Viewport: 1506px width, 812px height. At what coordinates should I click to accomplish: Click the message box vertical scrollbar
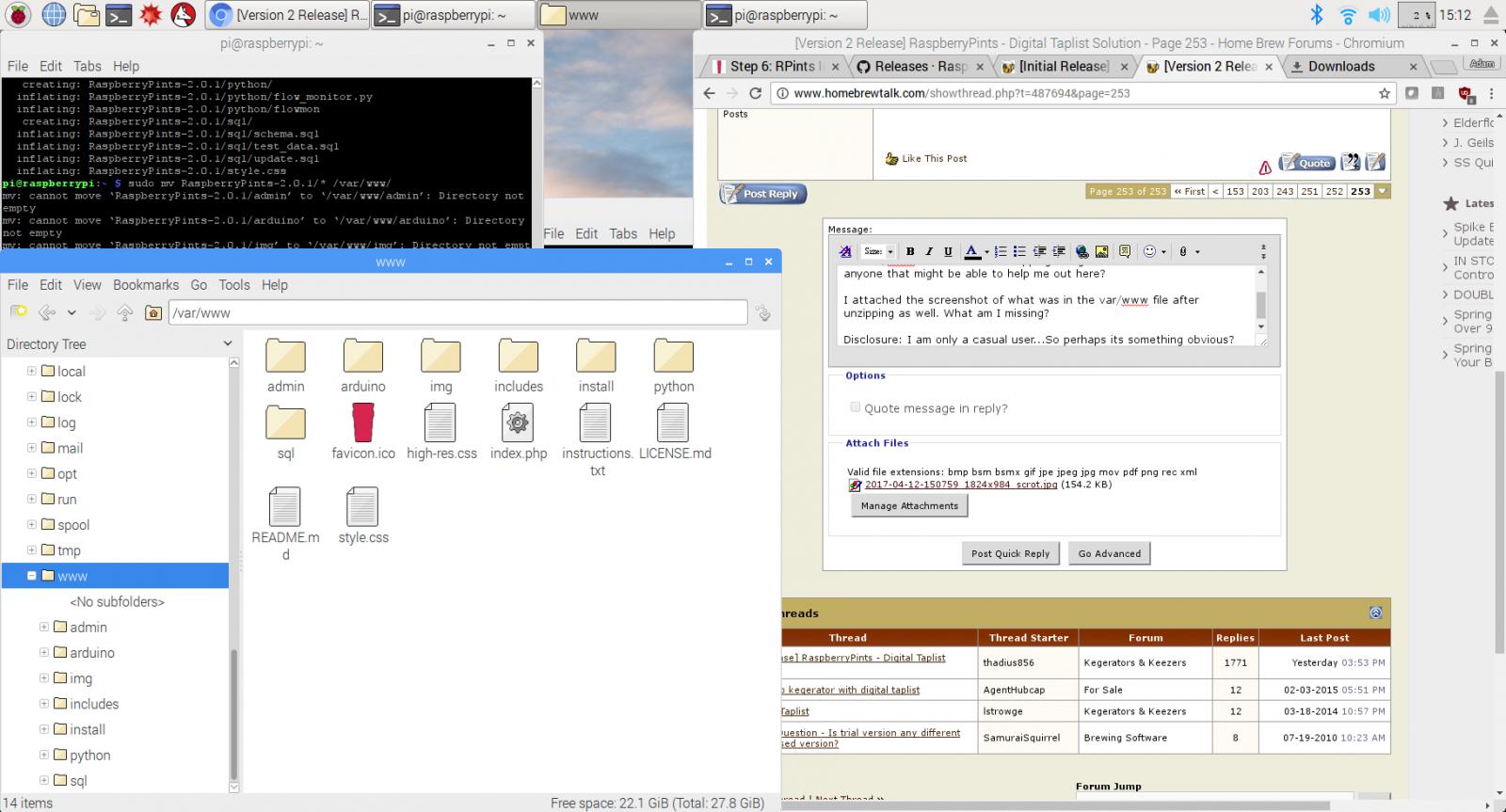(1261, 304)
